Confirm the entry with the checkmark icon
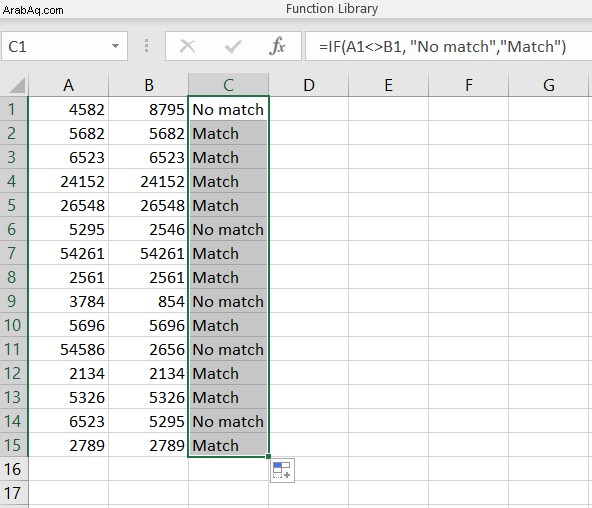Viewport: 592px width, 508px height. [x=233, y=47]
